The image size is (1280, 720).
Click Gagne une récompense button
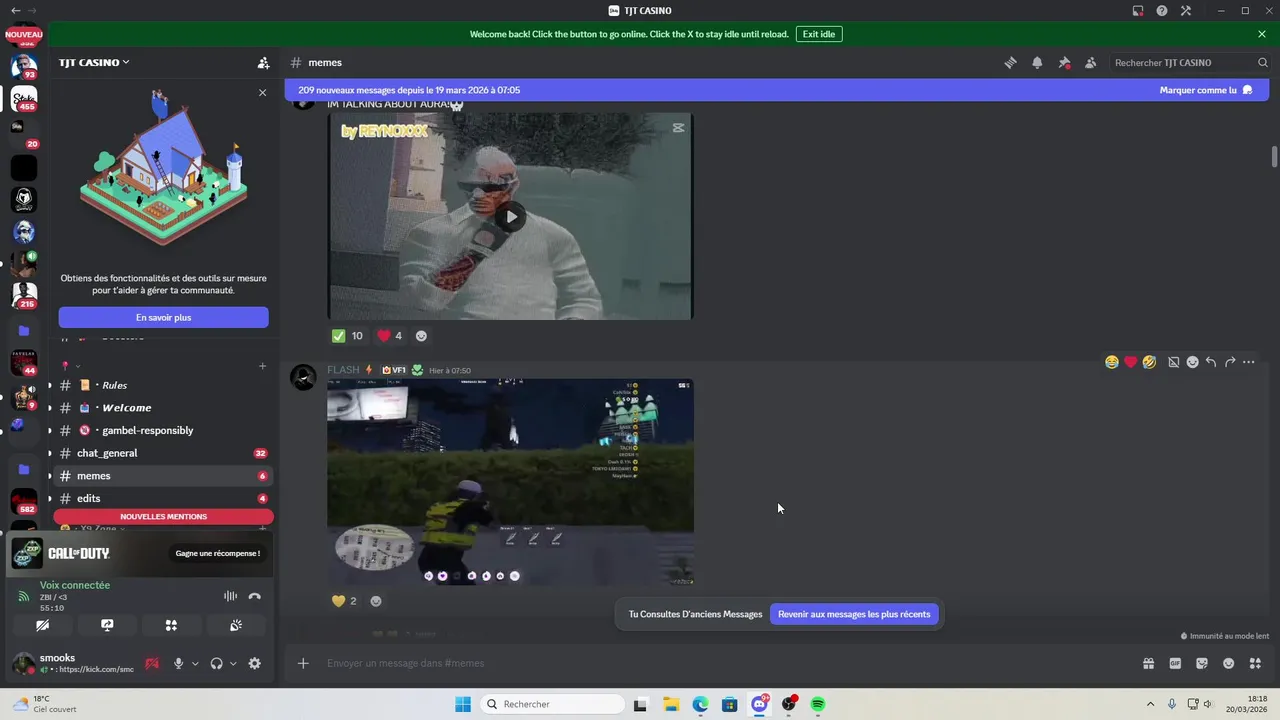[x=218, y=553]
